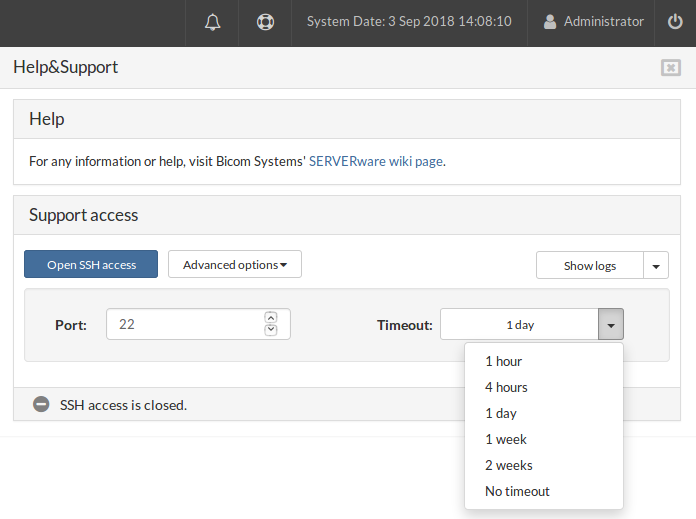The height and width of the screenshot is (519, 696).
Task: Visit the SERVERware wiki page link
Action: pos(375,160)
